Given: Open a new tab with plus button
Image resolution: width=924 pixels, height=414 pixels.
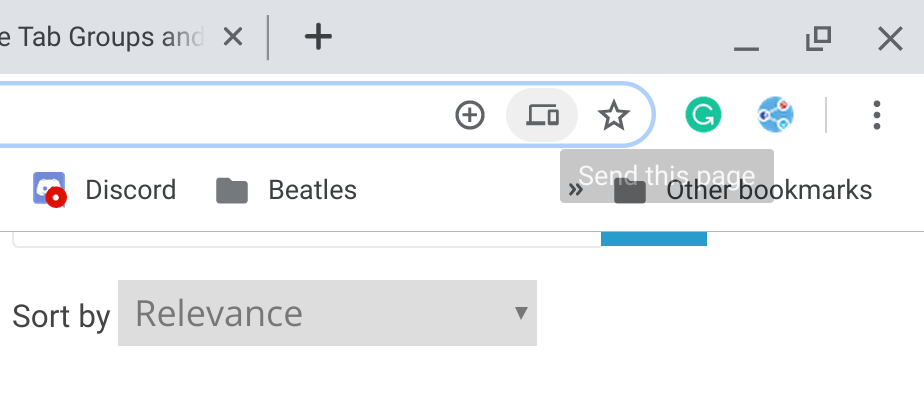Looking at the screenshot, I should click(318, 37).
